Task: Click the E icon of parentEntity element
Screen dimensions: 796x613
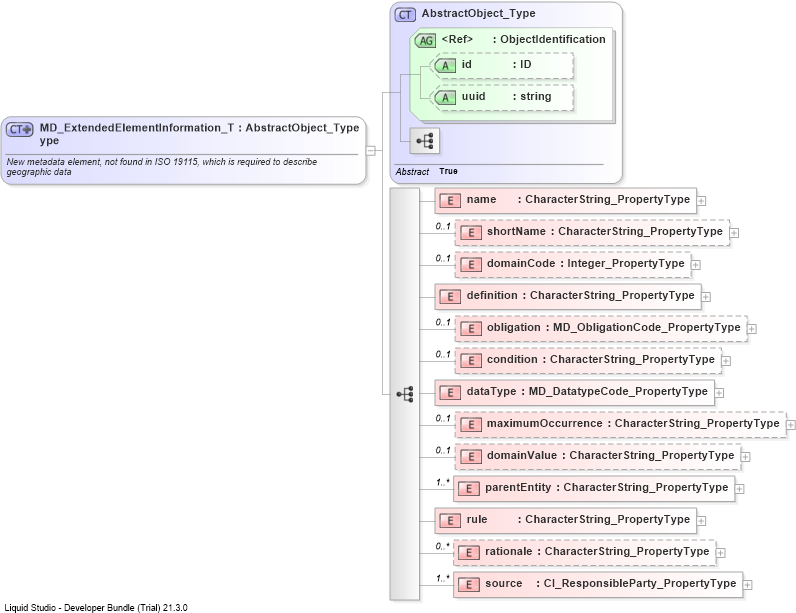Action: 469,488
